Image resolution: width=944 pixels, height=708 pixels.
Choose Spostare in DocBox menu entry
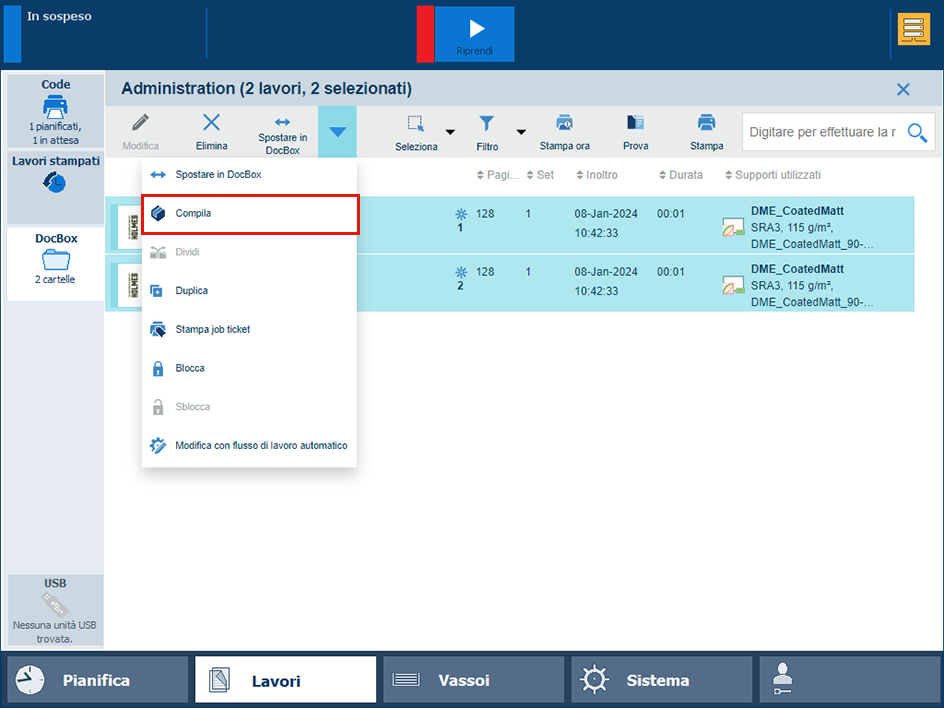click(x=249, y=175)
